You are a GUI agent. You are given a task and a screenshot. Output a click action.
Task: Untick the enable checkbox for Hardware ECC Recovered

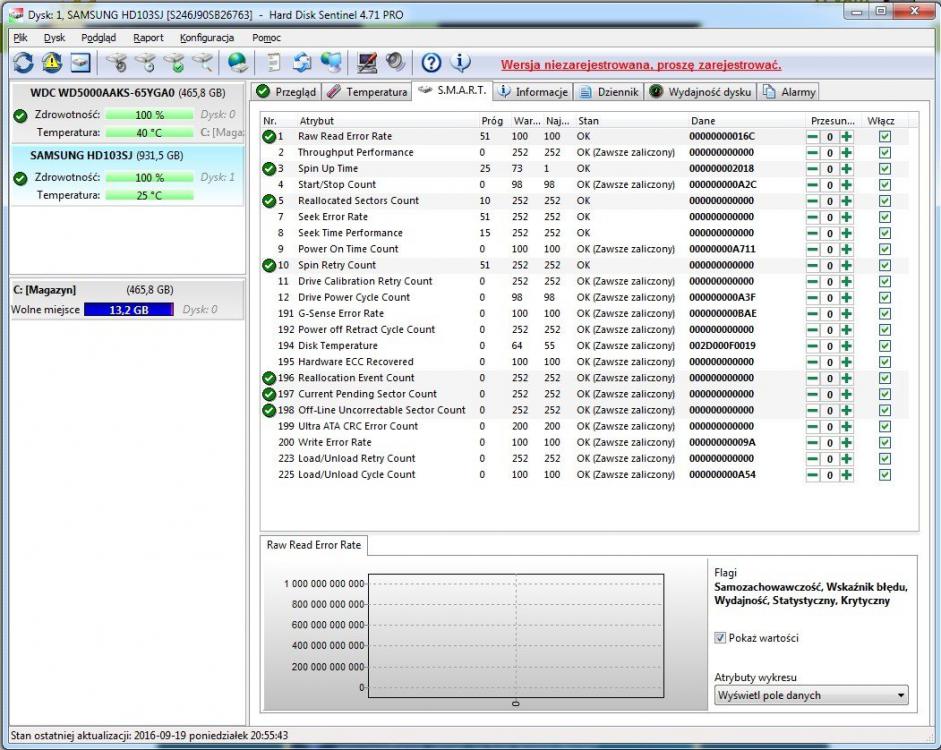coord(885,362)
